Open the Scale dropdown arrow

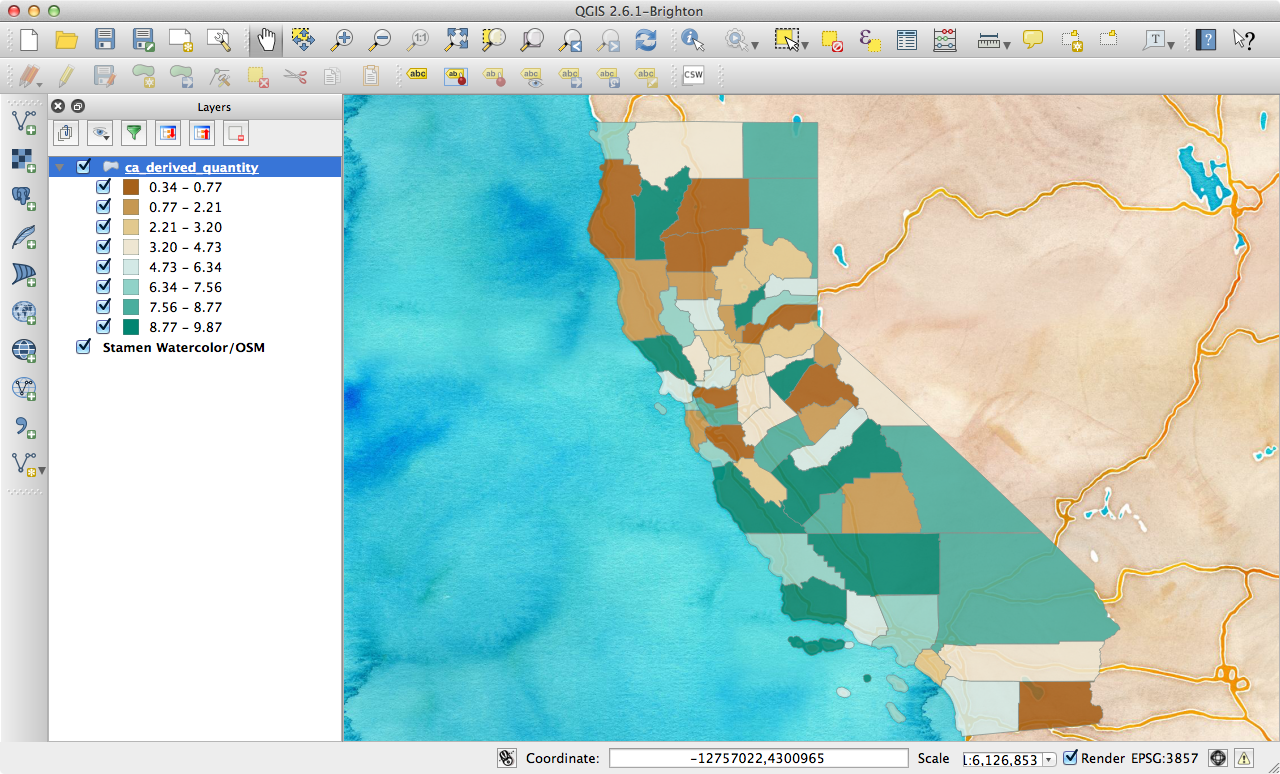tap(1049, 759)
